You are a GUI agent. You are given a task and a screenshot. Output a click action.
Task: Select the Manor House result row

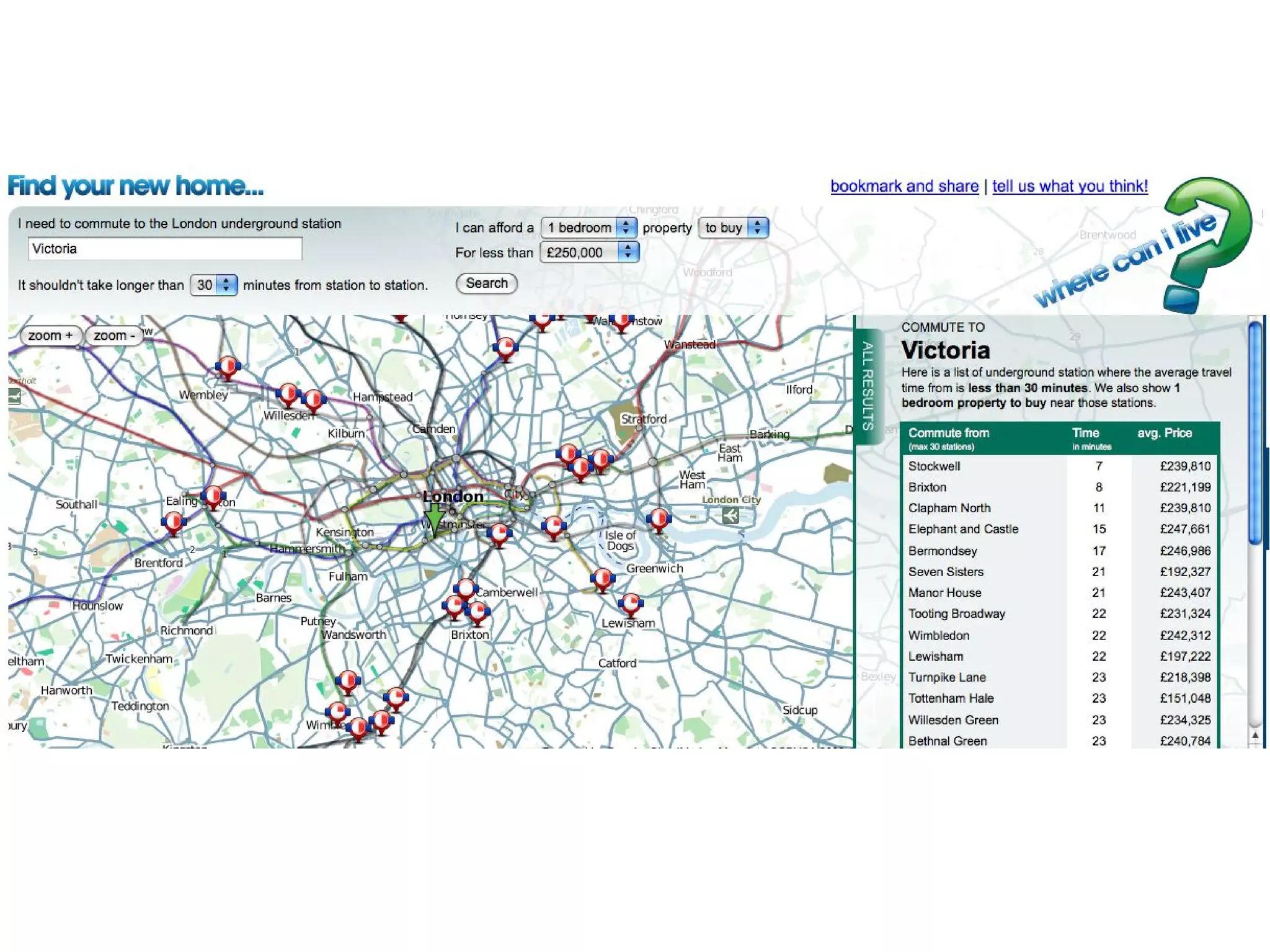1060,593
